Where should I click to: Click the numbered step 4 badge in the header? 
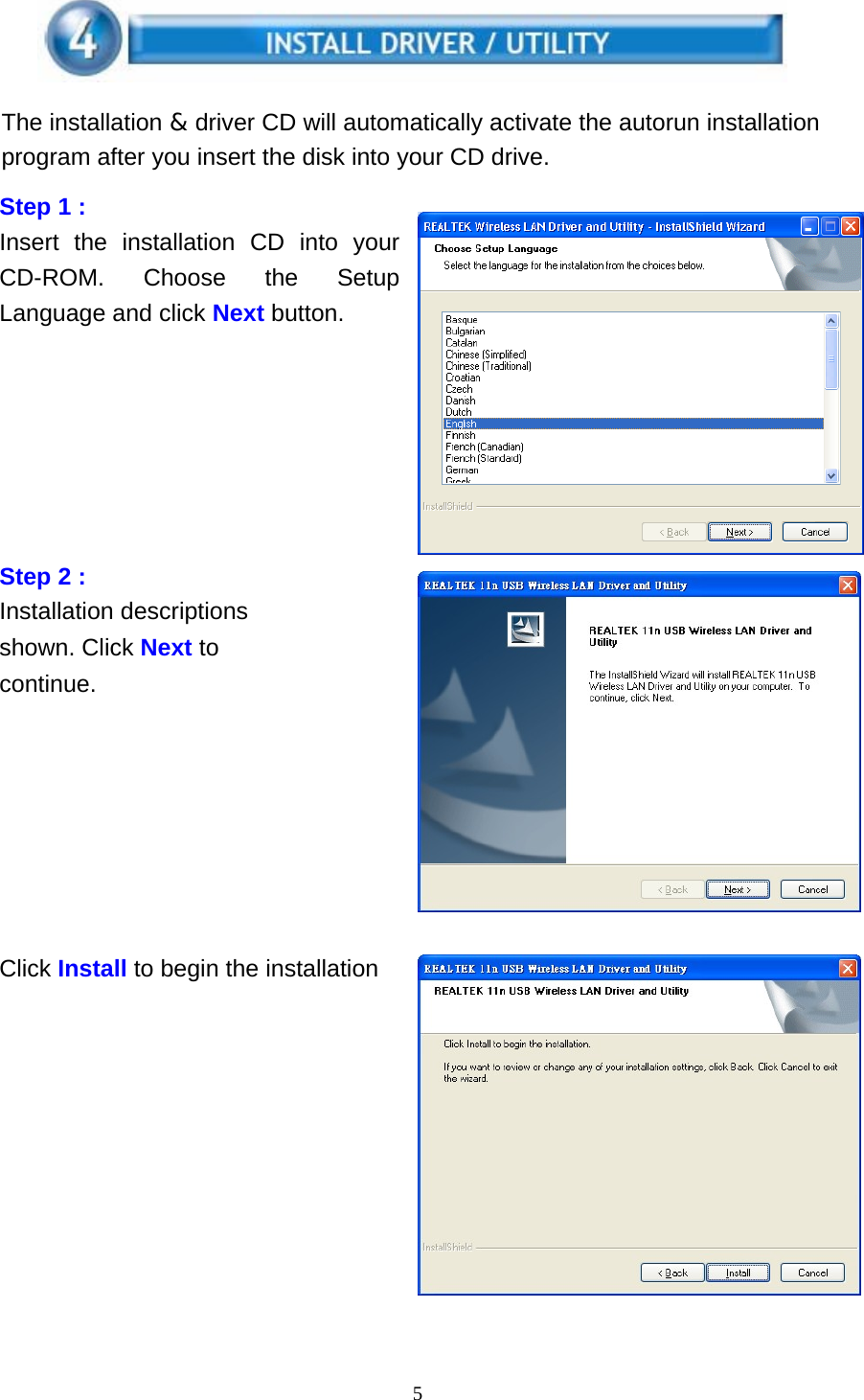pyautogui.click(x=81, y=39)
